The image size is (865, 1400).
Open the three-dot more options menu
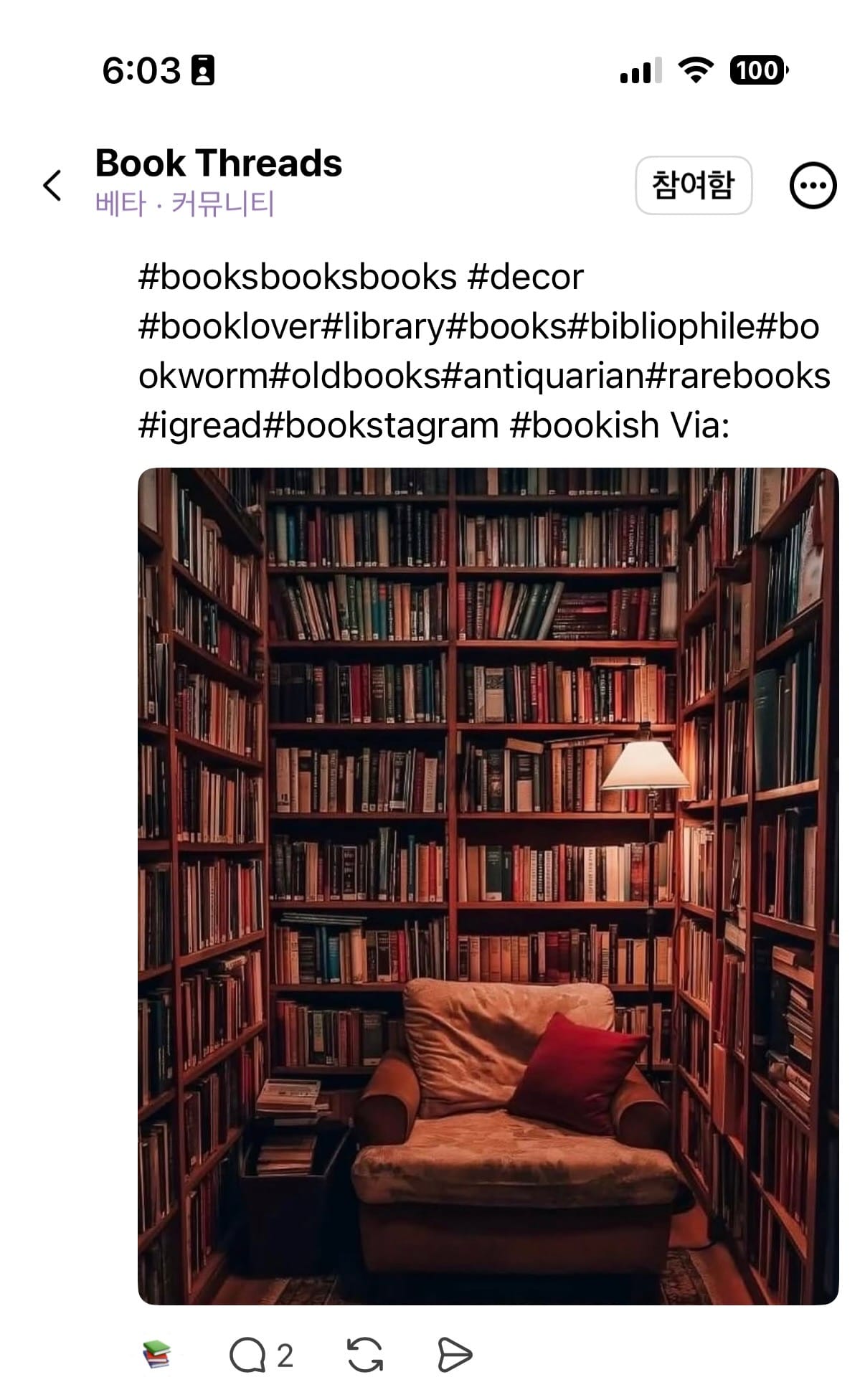[x=813, y=186]
